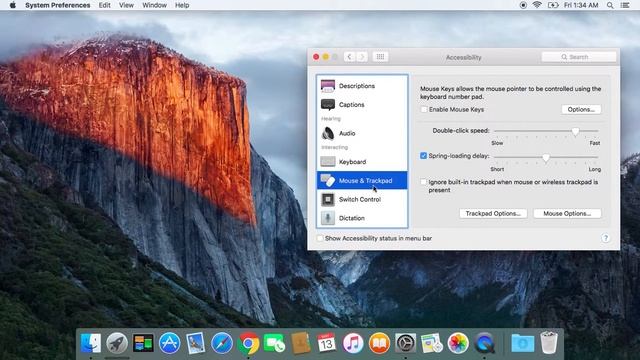Click the Spring-loading delay slider

click(546, 157)
